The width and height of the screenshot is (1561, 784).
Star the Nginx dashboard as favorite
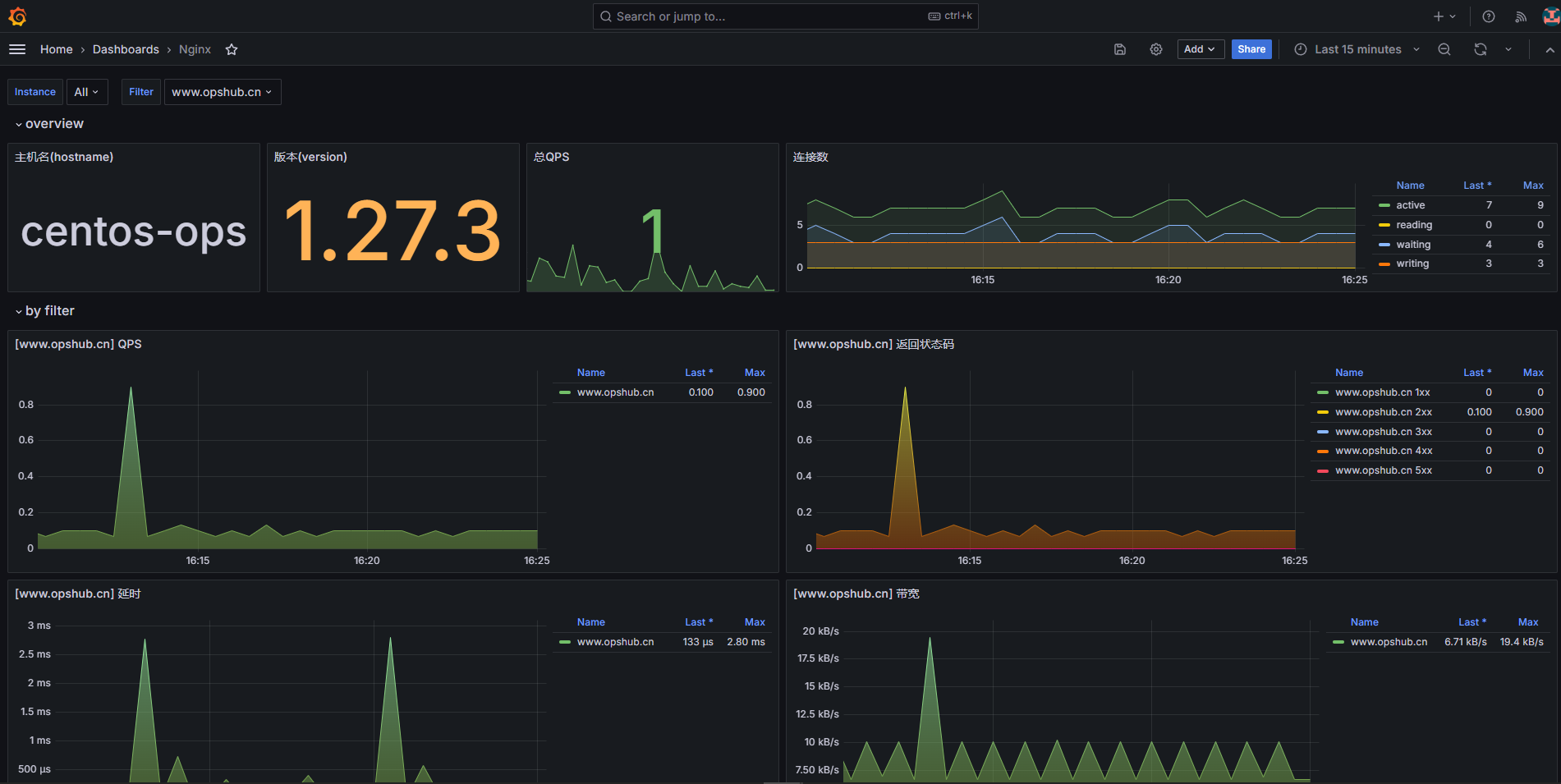[231, 49]
